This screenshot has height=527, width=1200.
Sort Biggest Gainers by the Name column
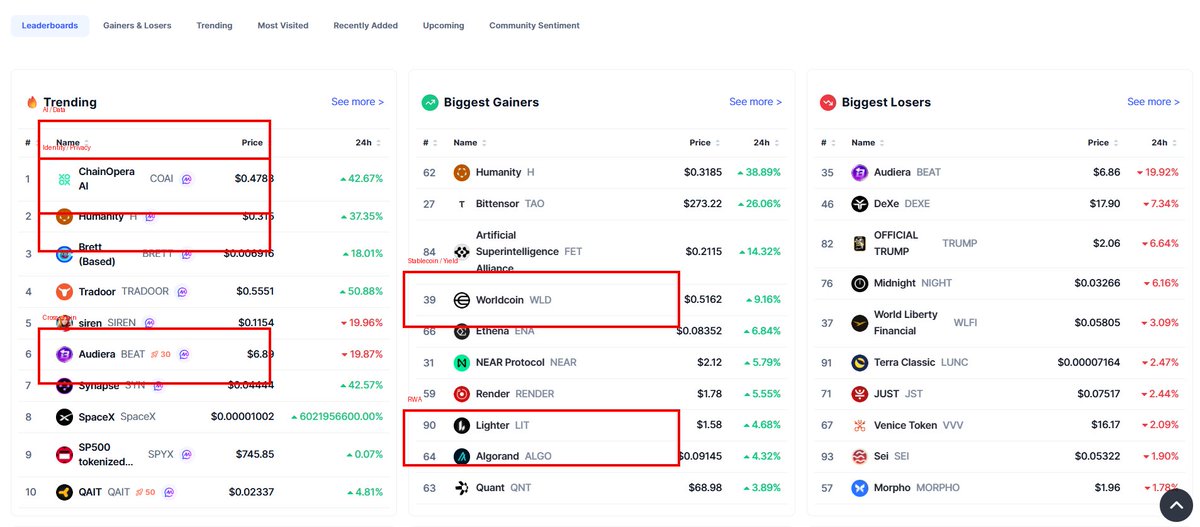[469, 143]
